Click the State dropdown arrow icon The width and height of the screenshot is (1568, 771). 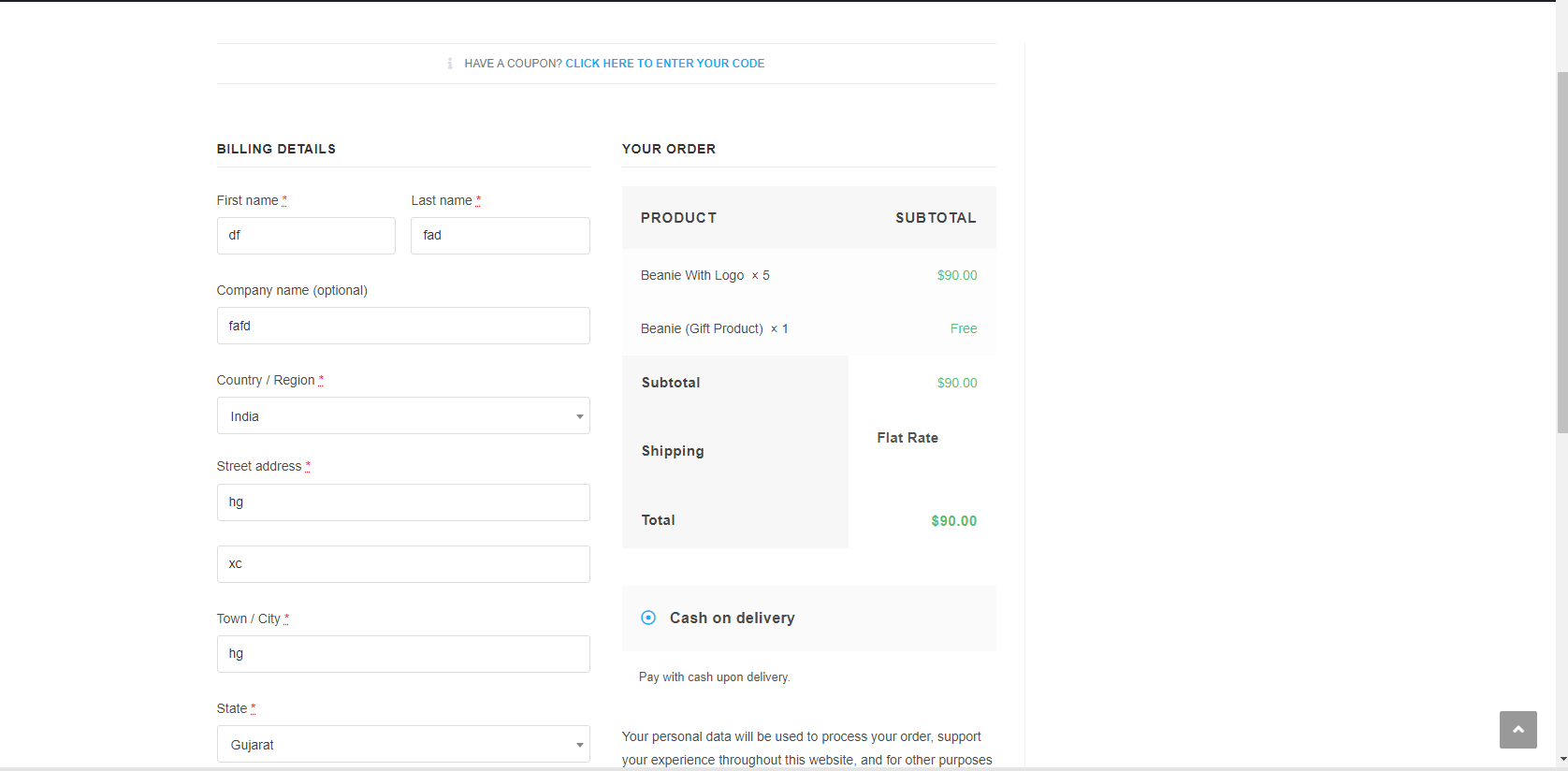[579, 745]
